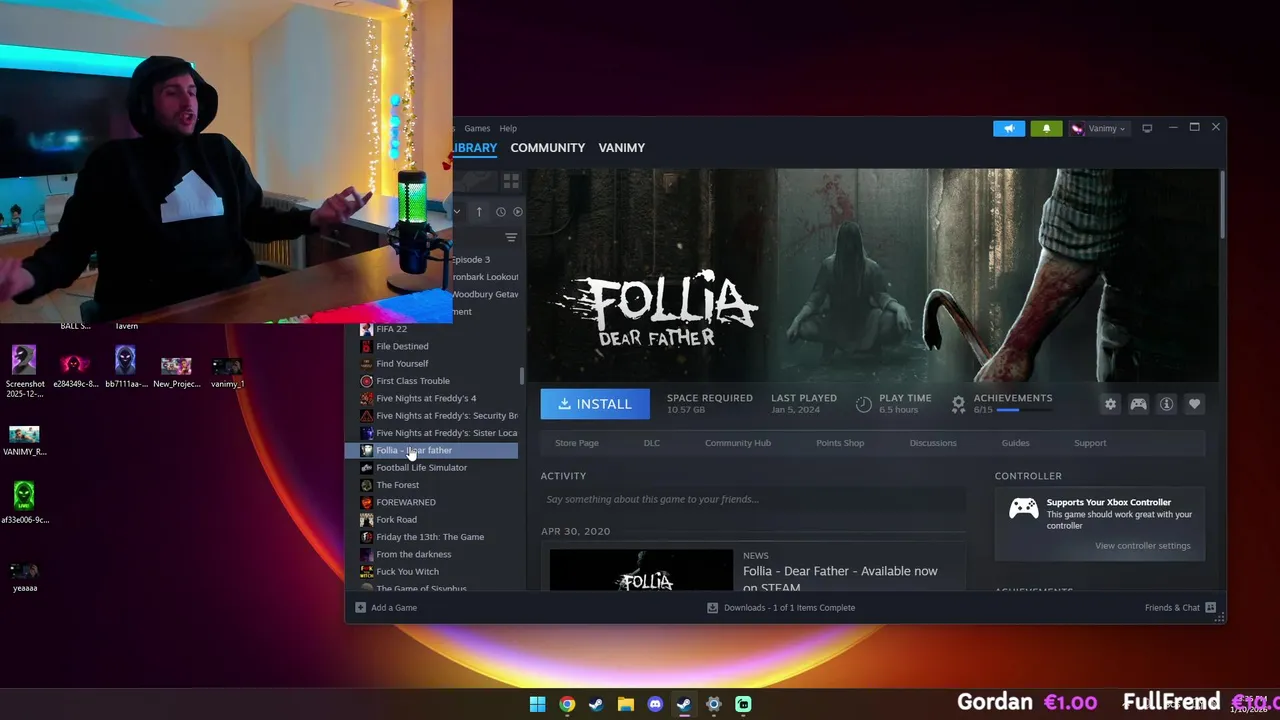Click the Add a Game button
This screenshot has height=720, width=1280.
click(386, 607)
